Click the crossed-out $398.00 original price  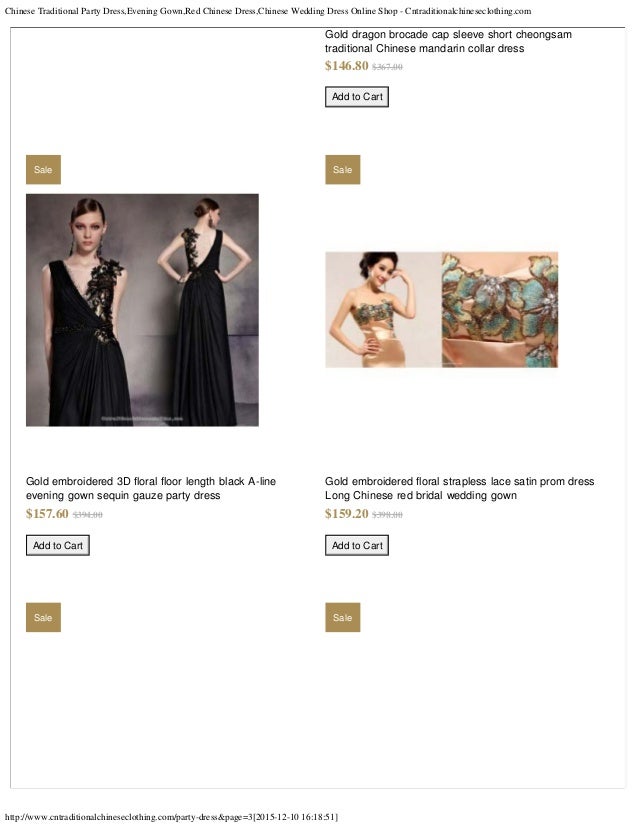coord(387,515)
